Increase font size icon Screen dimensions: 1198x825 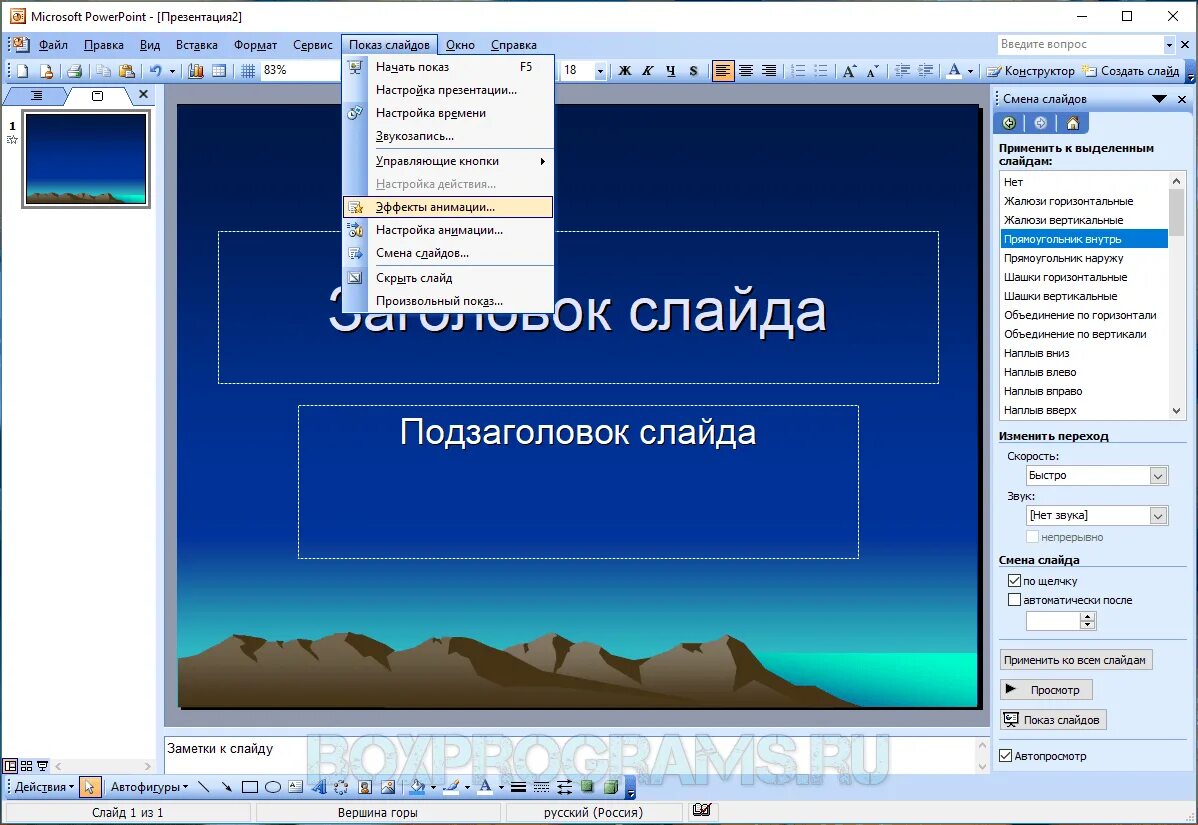(850, 71)
